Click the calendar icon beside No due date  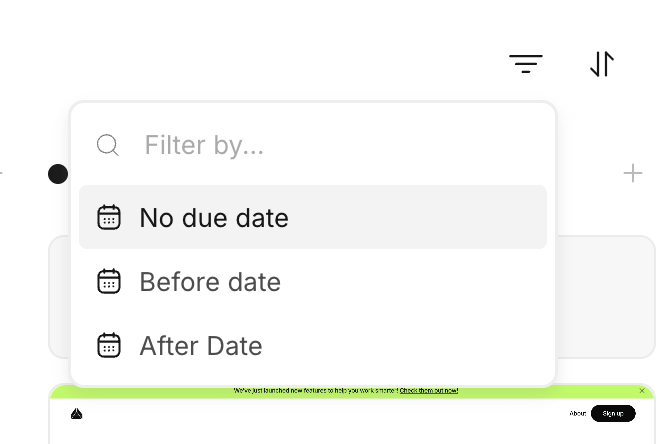tap(109, 217)
